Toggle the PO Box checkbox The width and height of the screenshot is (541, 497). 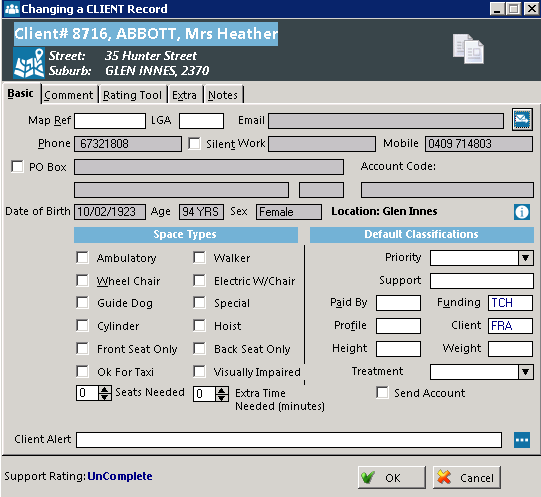(x=17, y=166)
